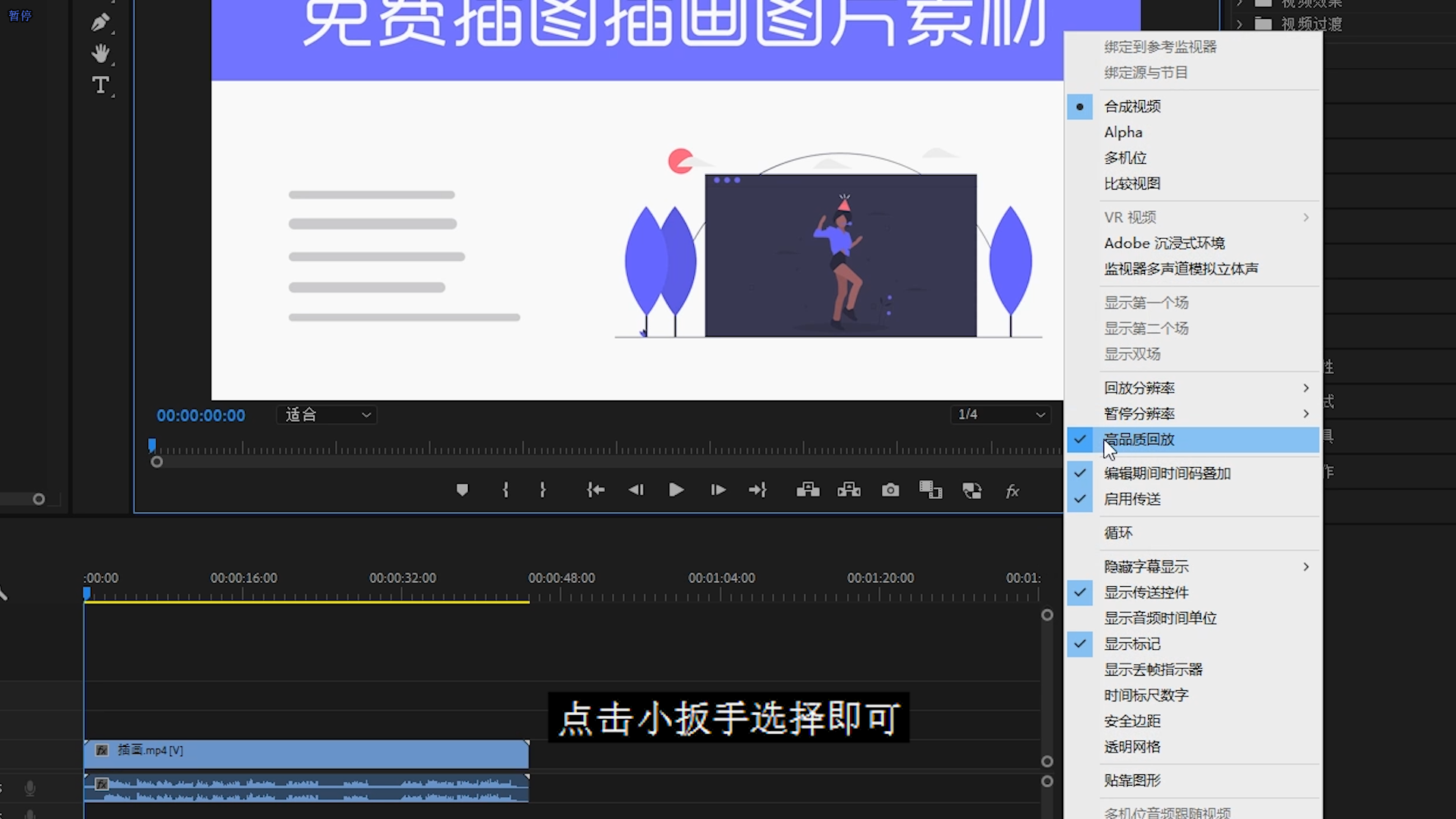Click the timeline playhead at the sequence start

point(87,594)
